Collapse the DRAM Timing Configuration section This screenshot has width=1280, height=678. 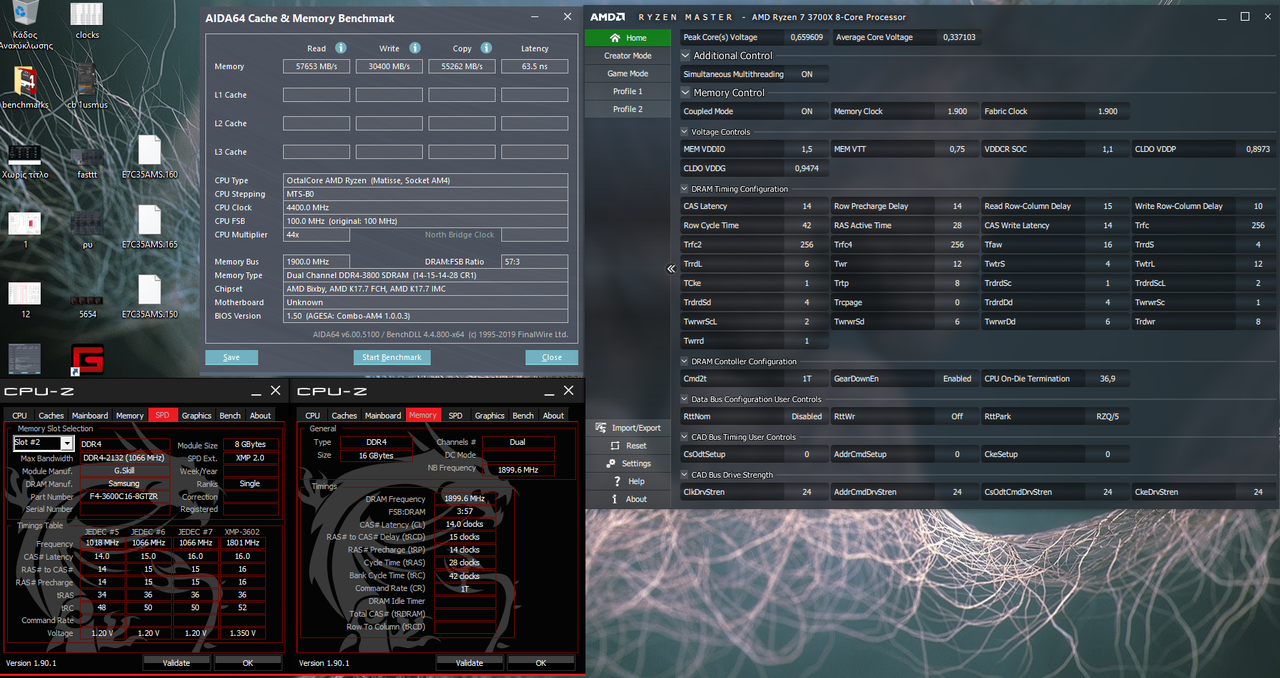685,189
